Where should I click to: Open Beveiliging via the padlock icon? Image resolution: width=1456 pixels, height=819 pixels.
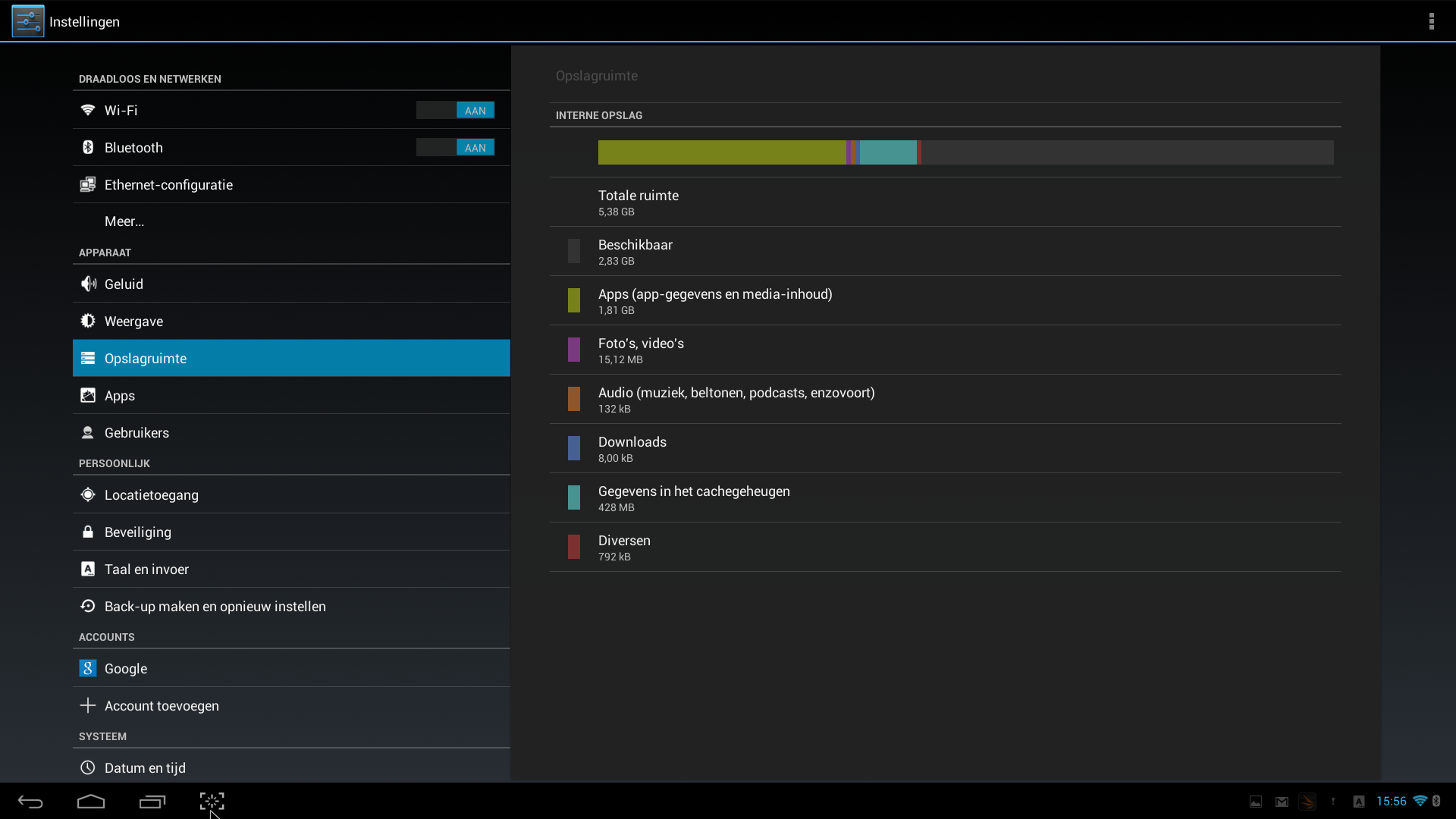click(88, 532)
